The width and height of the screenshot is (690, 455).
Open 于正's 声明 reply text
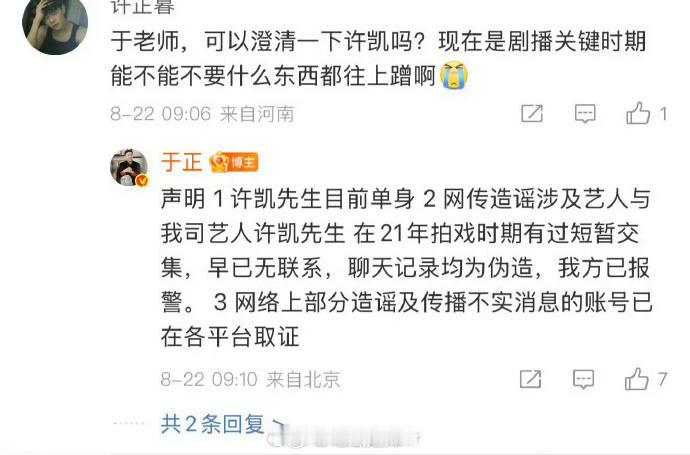(406, 268)
